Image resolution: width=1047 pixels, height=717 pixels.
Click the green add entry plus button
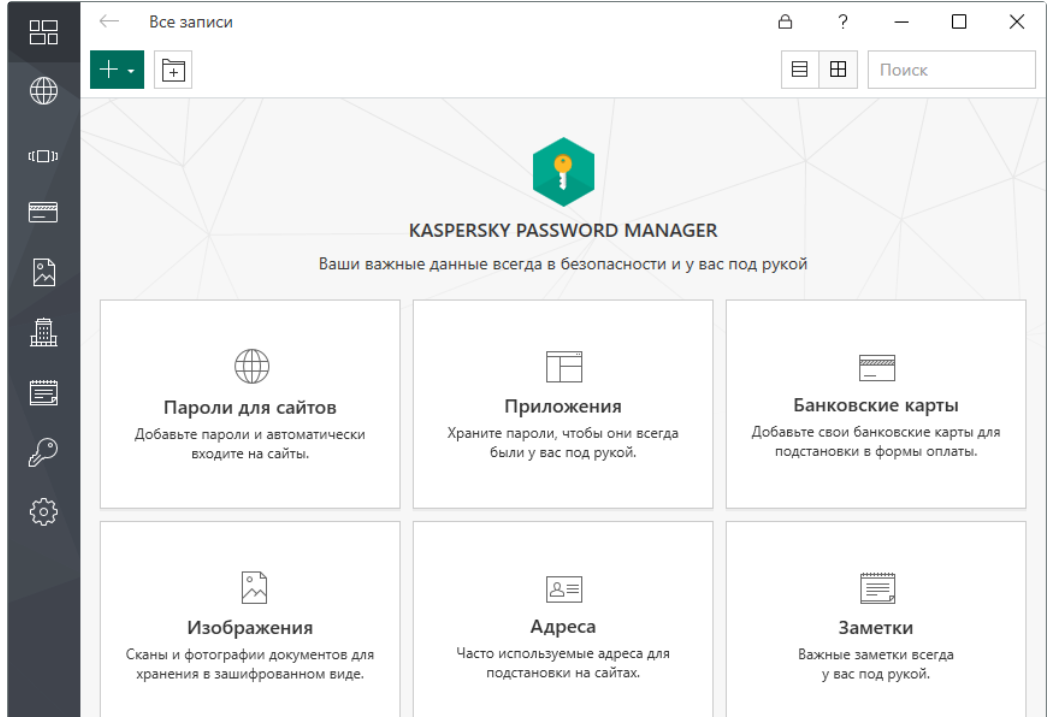click(117, 69)
